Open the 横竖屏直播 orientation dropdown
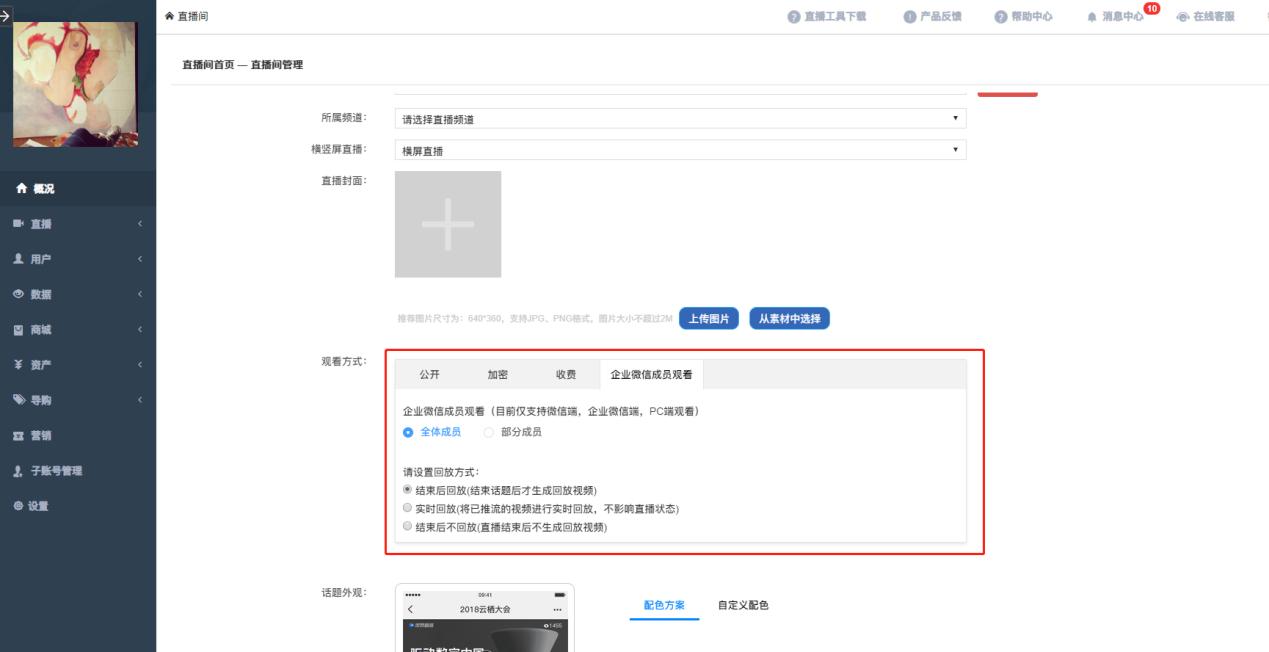The image size is (1269, 652). 681,150
